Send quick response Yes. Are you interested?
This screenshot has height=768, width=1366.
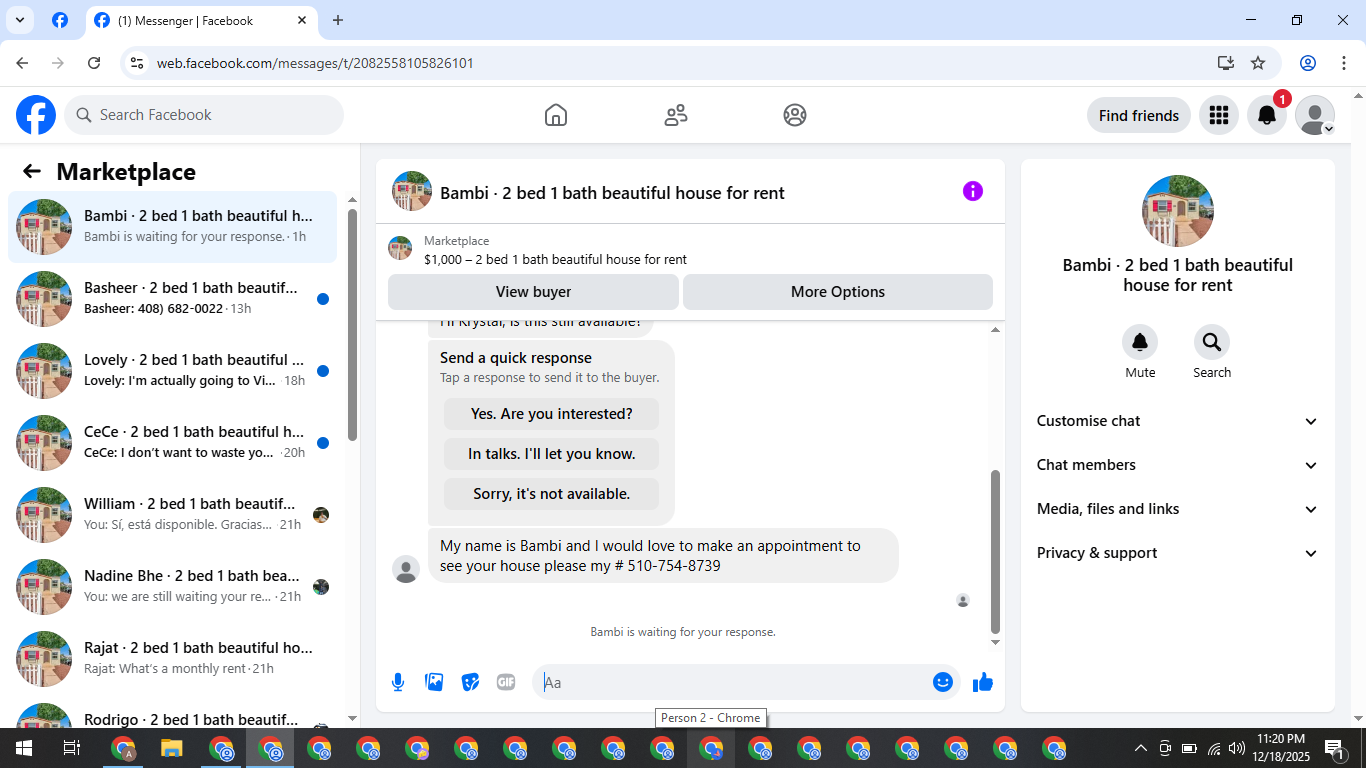[x=552, y=414]
